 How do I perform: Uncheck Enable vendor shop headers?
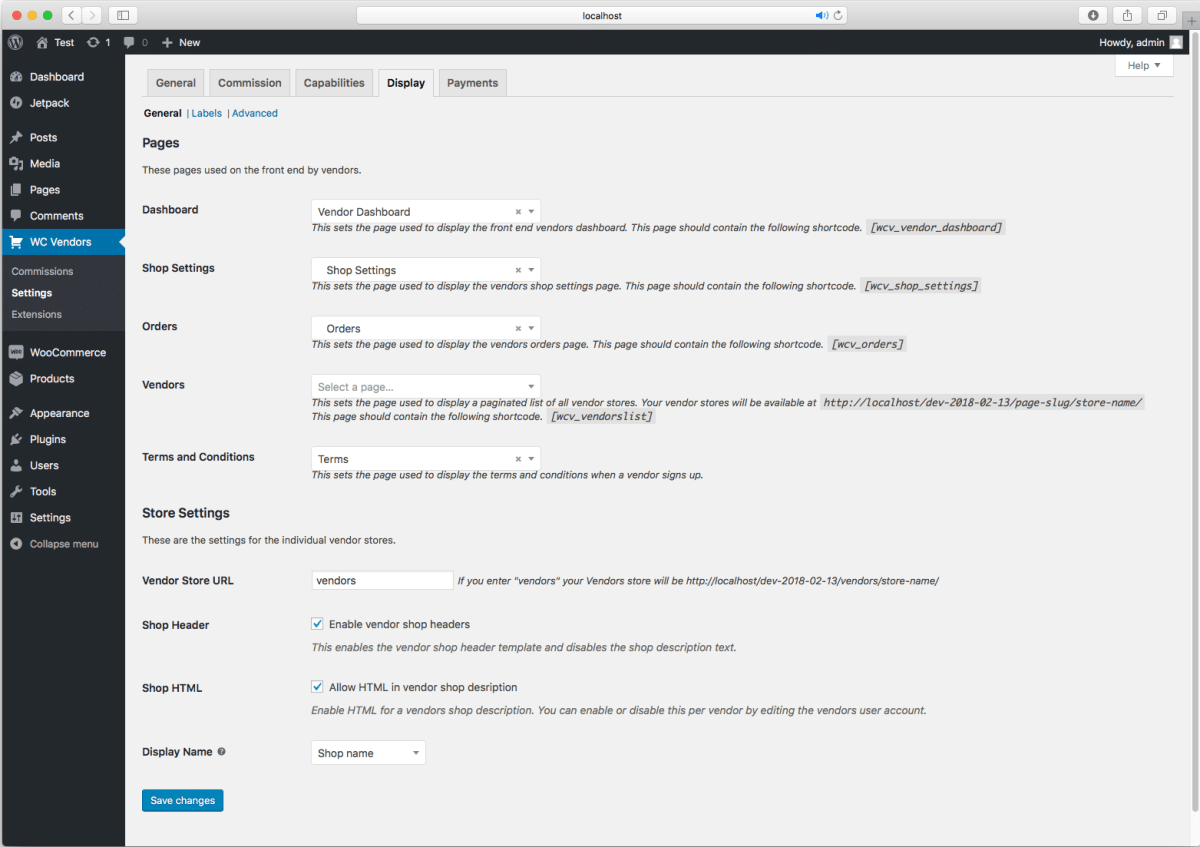coord(317,623)
